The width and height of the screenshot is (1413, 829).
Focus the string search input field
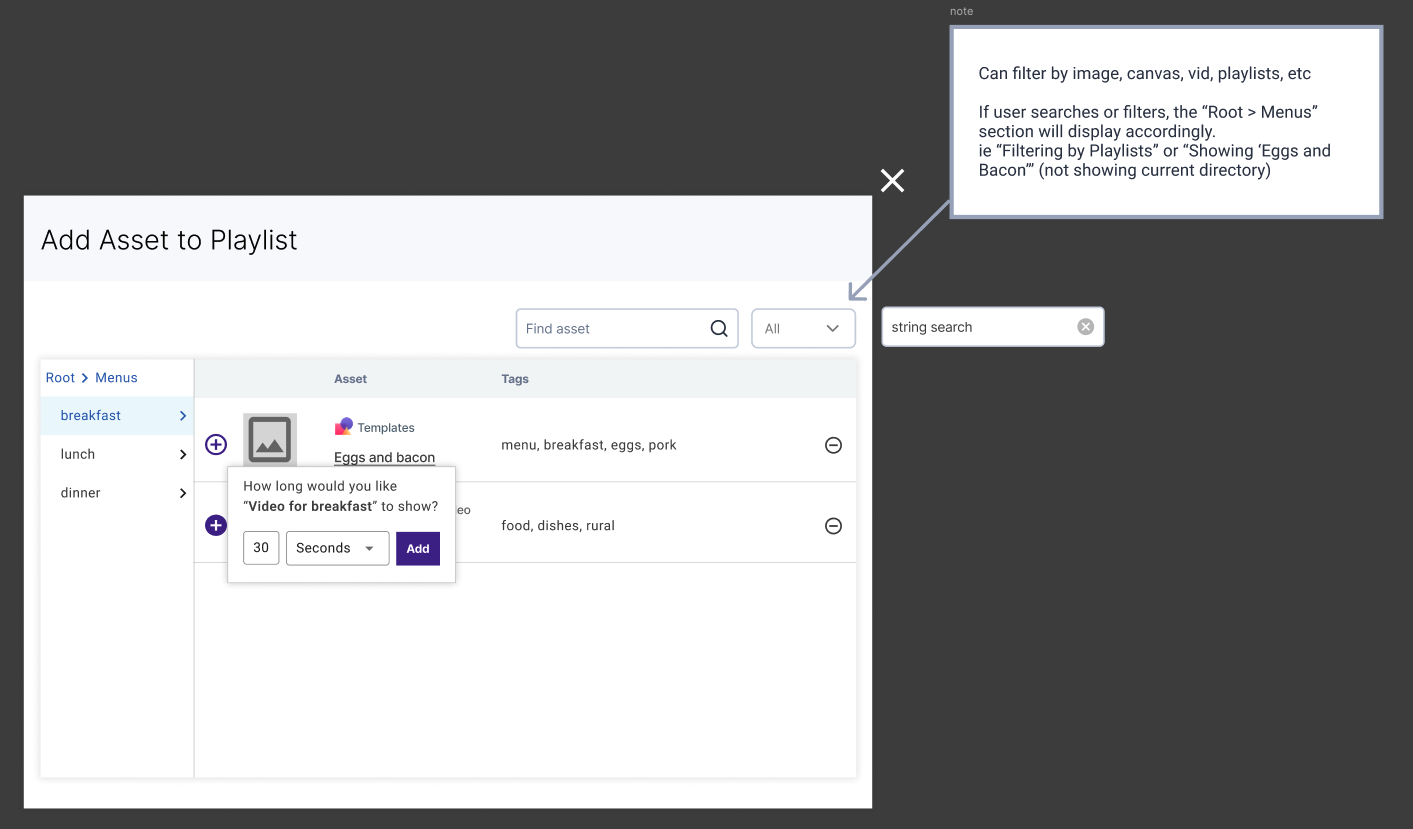992,327
